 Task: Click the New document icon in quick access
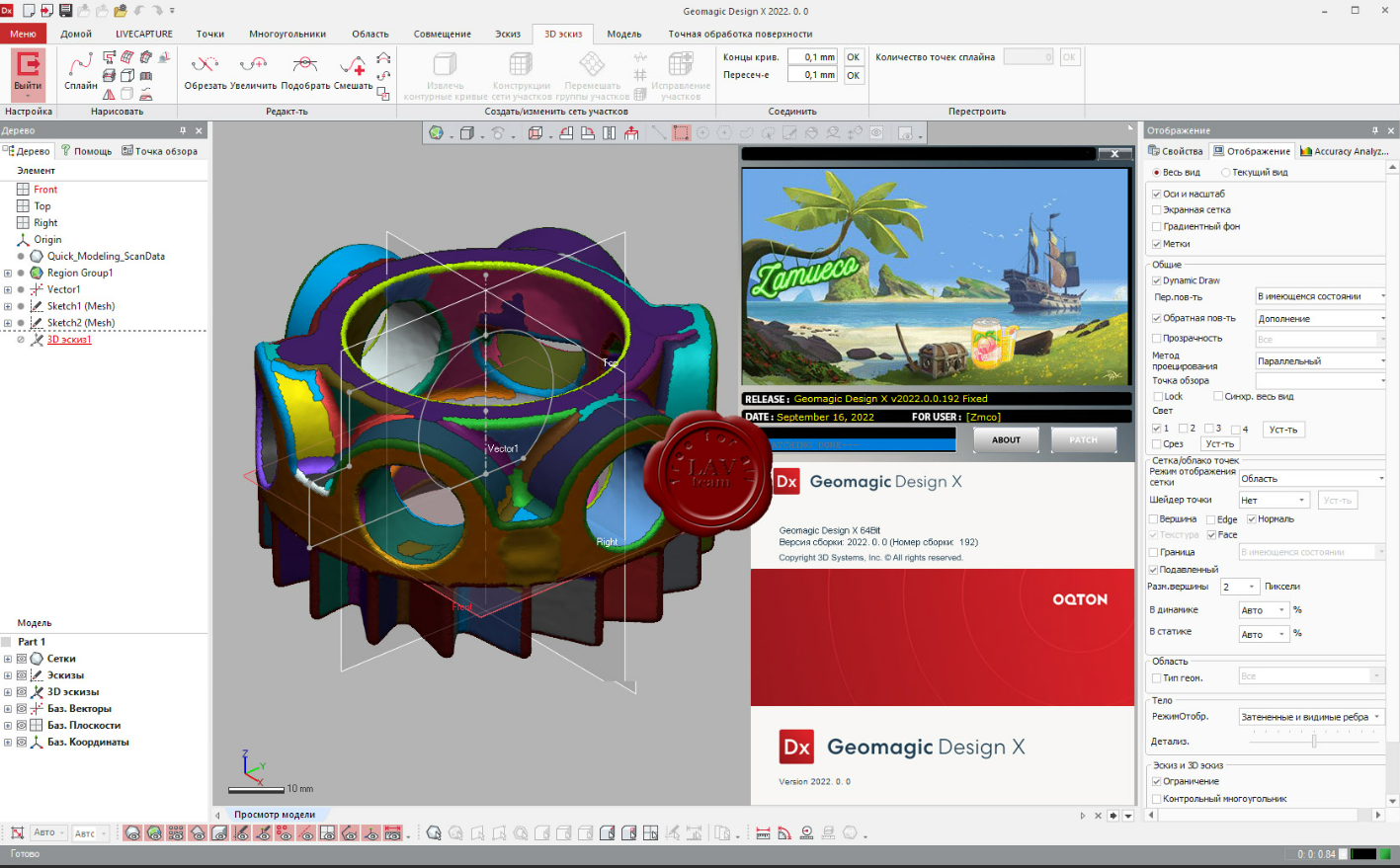point(29,11)
